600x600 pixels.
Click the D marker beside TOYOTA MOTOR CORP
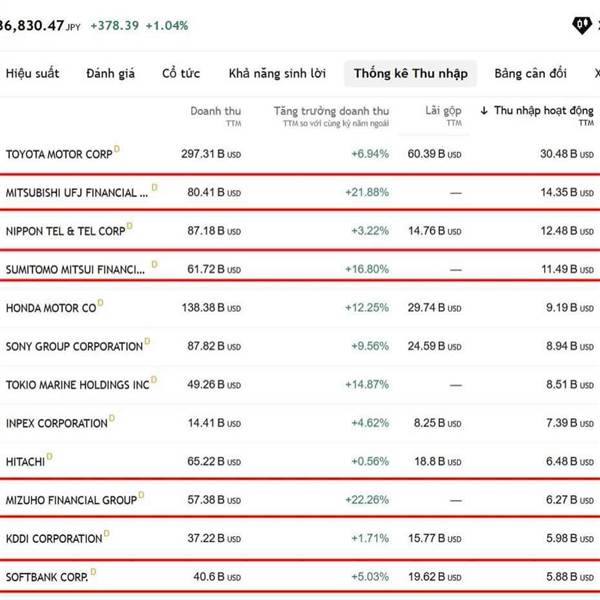point(117,149)
